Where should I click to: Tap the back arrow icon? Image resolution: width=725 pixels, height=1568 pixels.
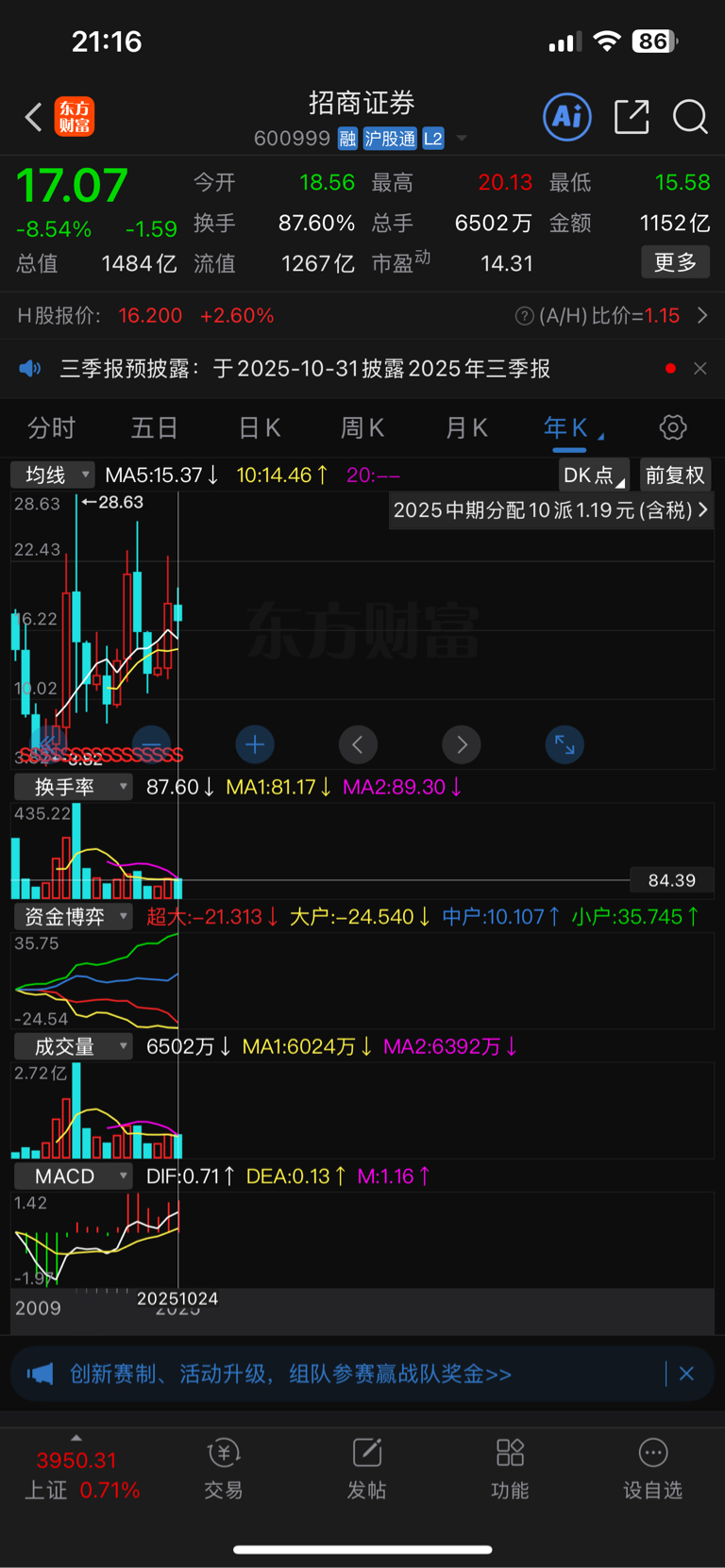(34, 117)
